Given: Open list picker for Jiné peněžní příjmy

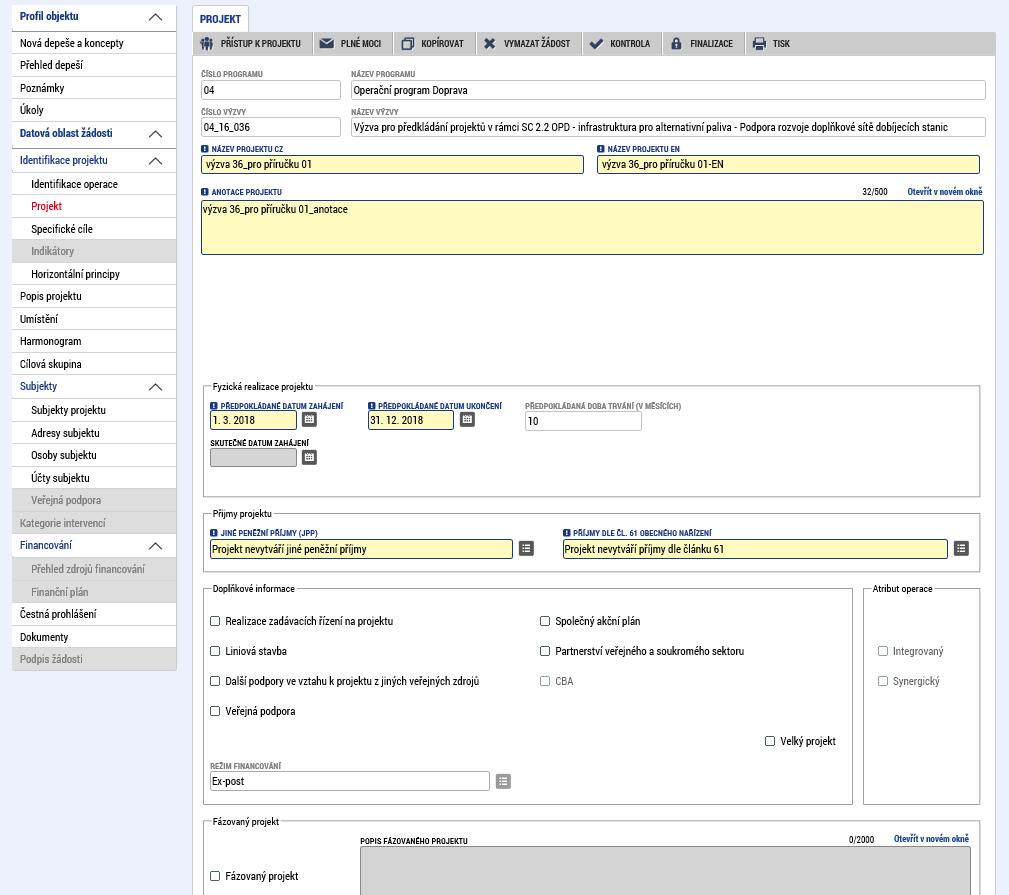Looking at the screenshot, I should click(526, 548).
